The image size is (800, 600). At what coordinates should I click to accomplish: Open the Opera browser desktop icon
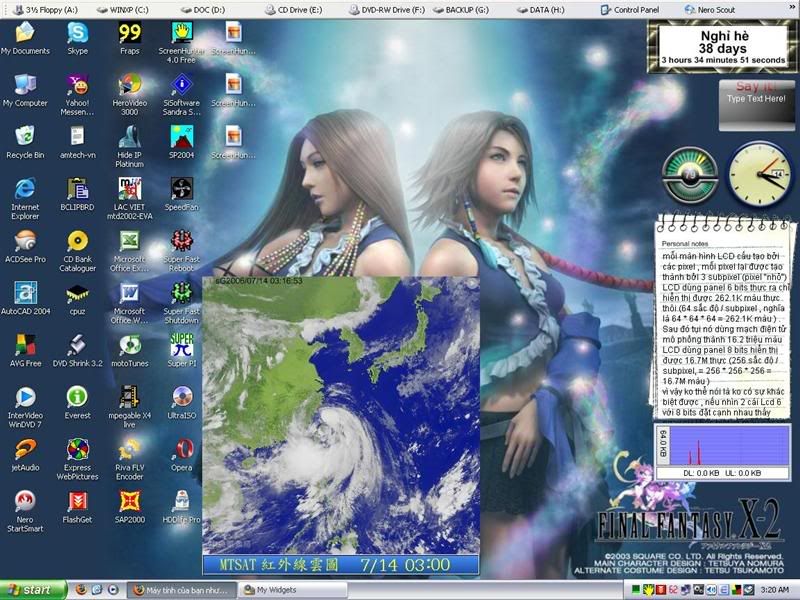[182, 455]
